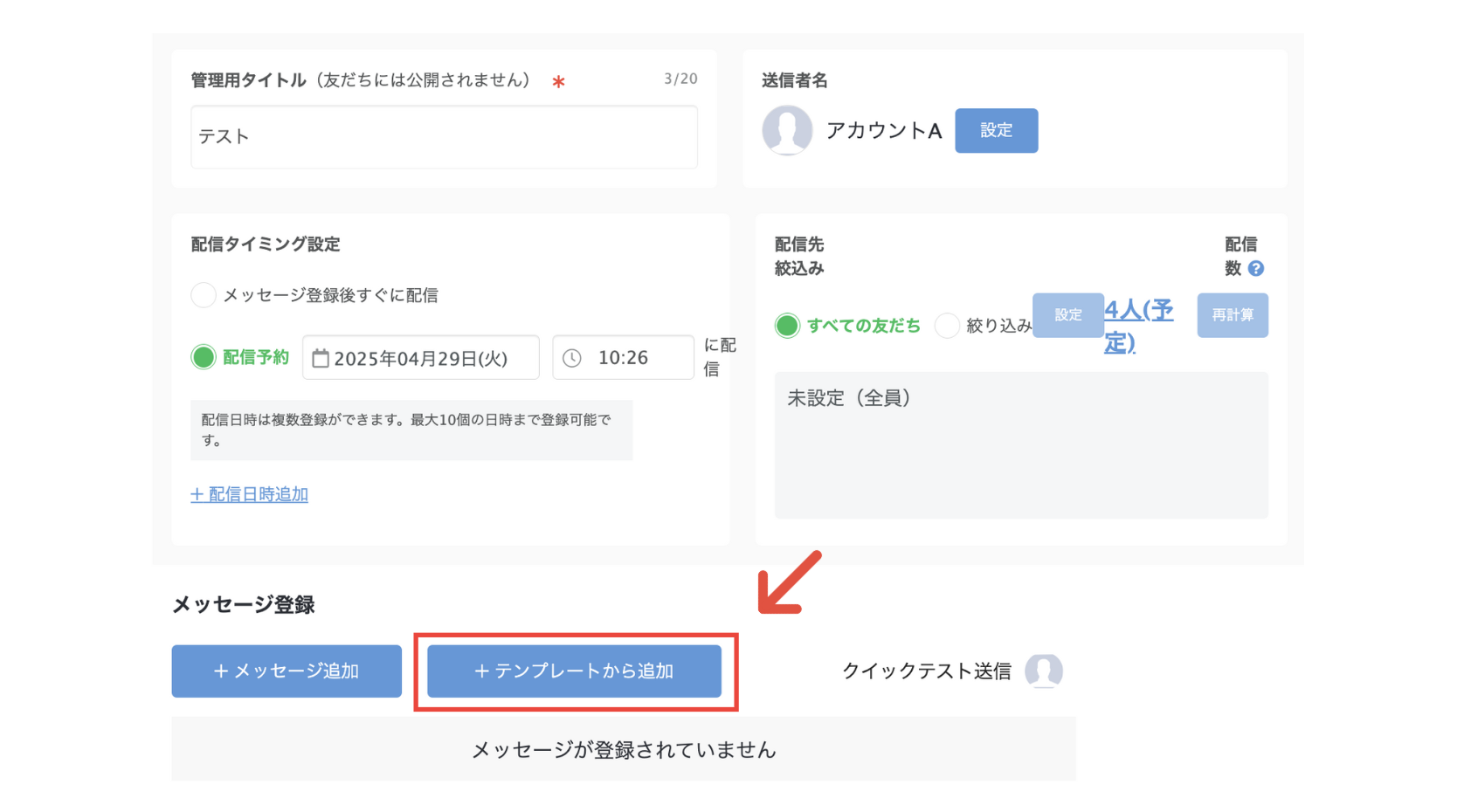Open the 配信数 help question mark icon

click(1256, 268)
